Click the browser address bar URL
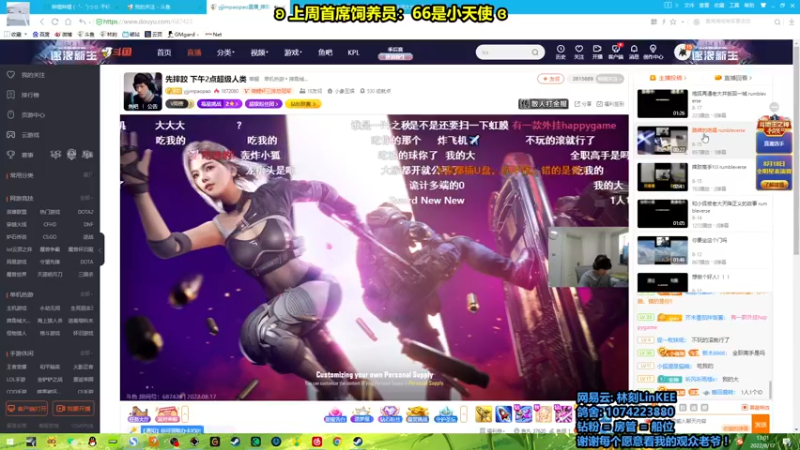The image size is (800, 450). click(x=148, y=22)
